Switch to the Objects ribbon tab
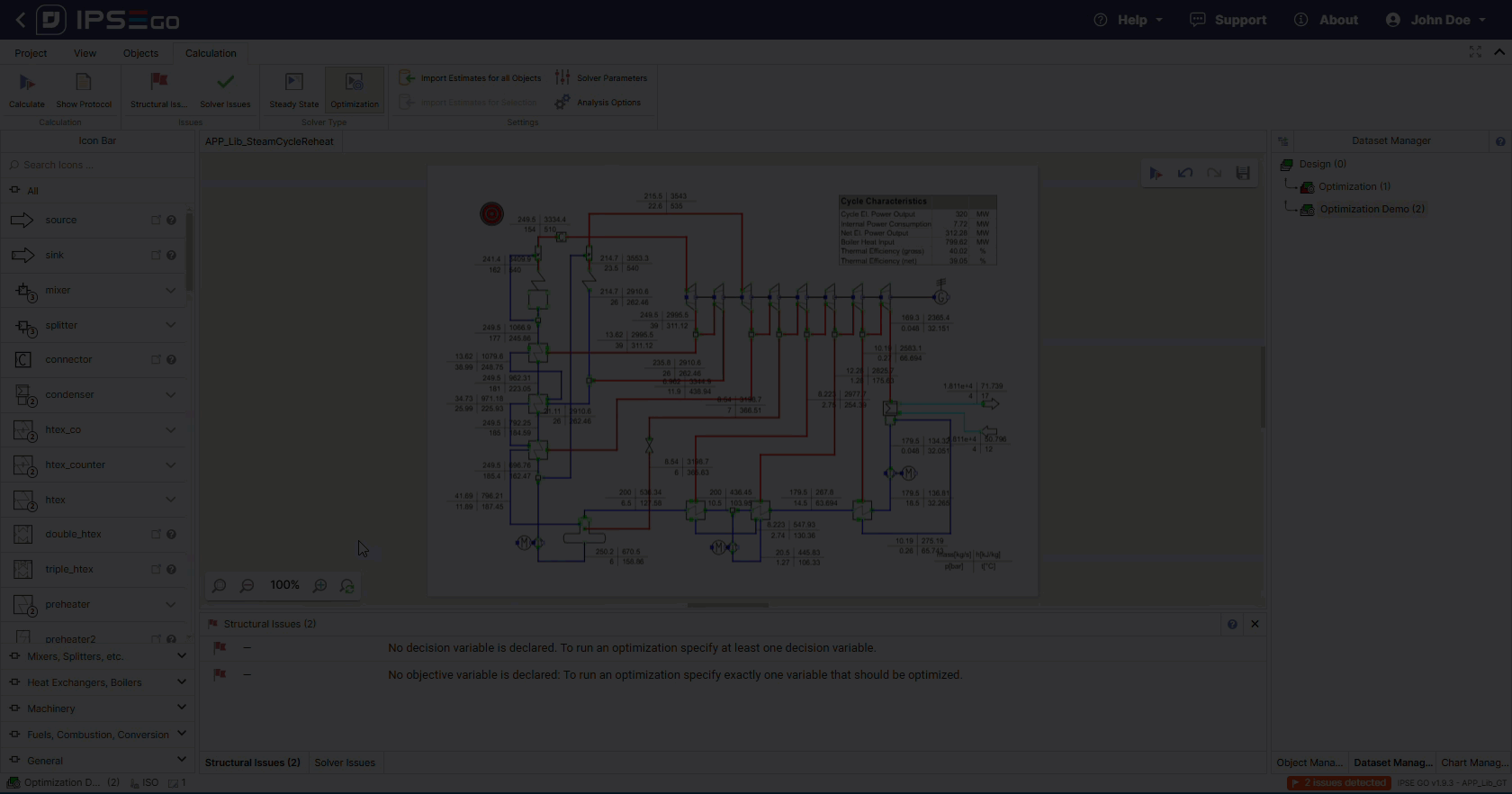The width and height of the screenshot is (1512, 794). (140, 53)
